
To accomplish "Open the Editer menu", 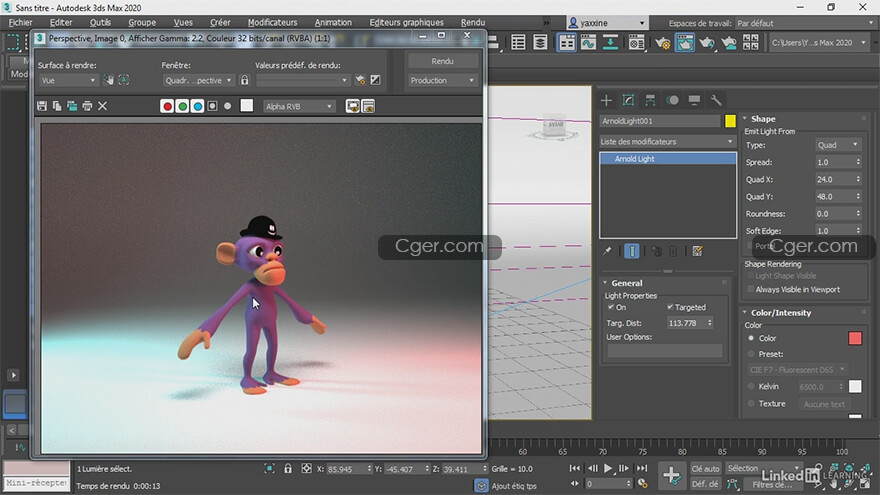I will pos(61,22).
